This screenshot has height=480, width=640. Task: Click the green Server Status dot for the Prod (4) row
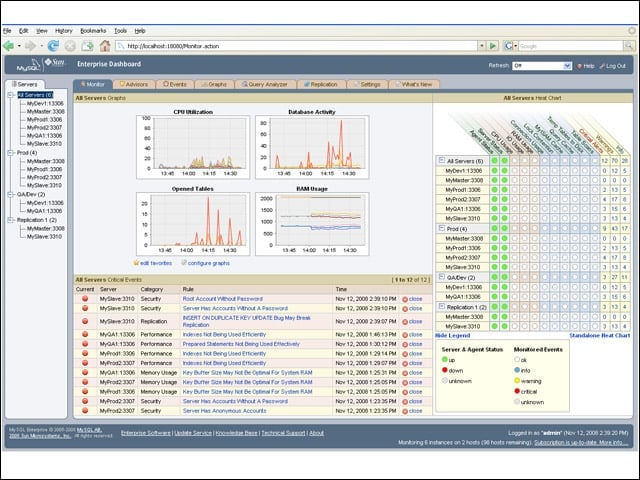(x=504, y=229)
